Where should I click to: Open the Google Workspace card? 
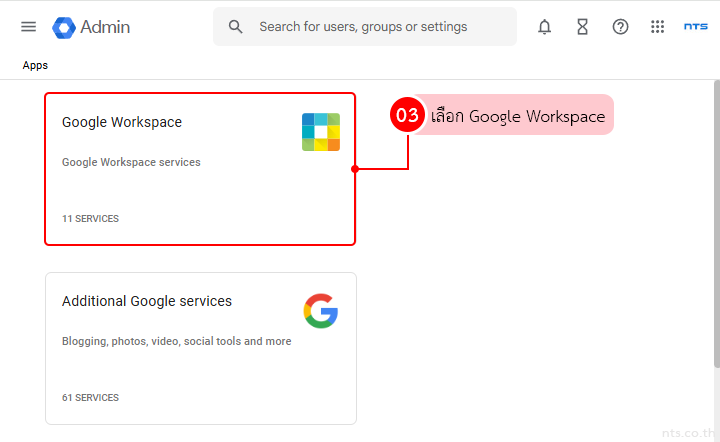(x=200, y=169)
